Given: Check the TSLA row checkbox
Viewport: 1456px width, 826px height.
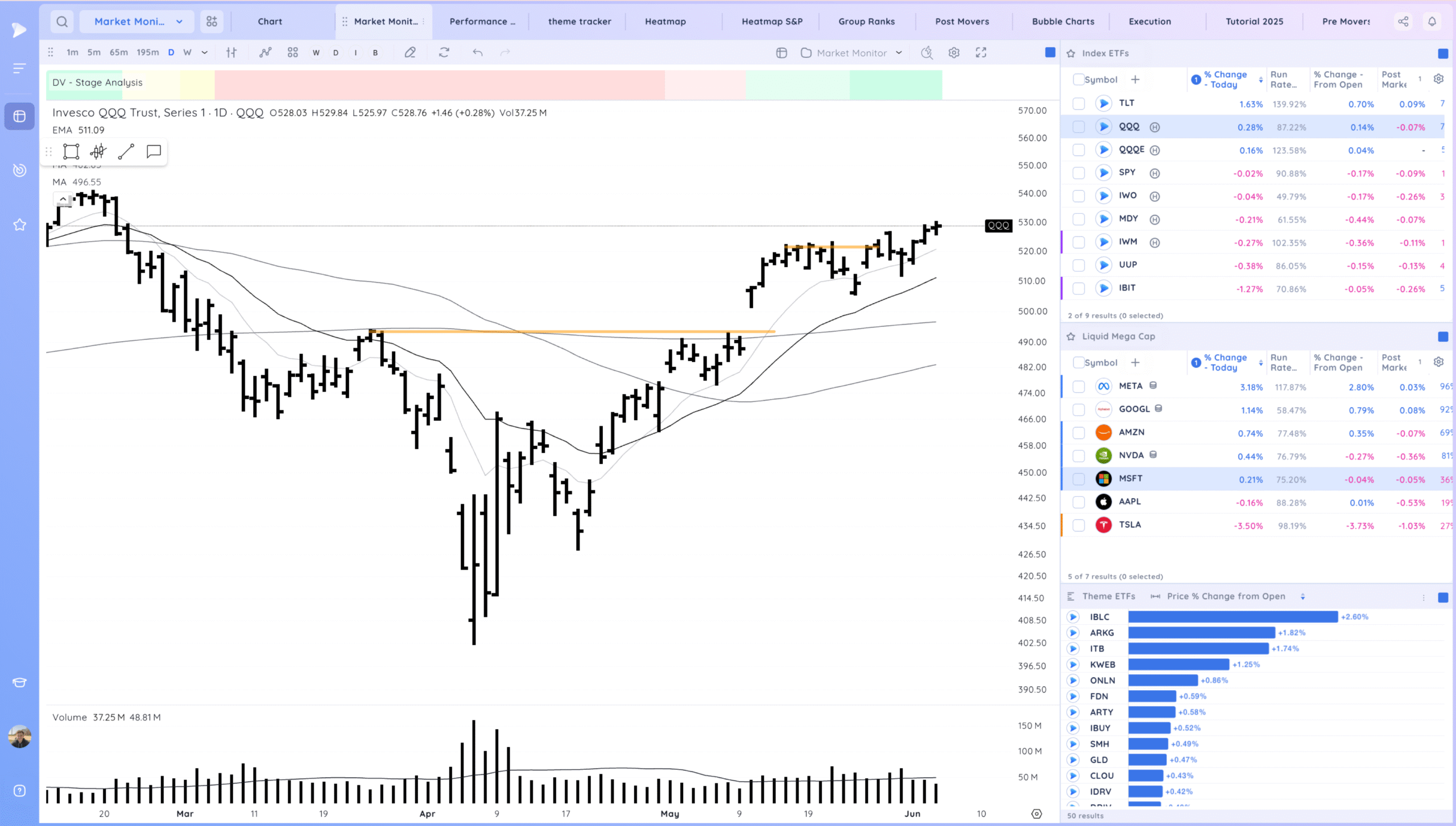Looking at the screenshot, I should [1078, 525].
